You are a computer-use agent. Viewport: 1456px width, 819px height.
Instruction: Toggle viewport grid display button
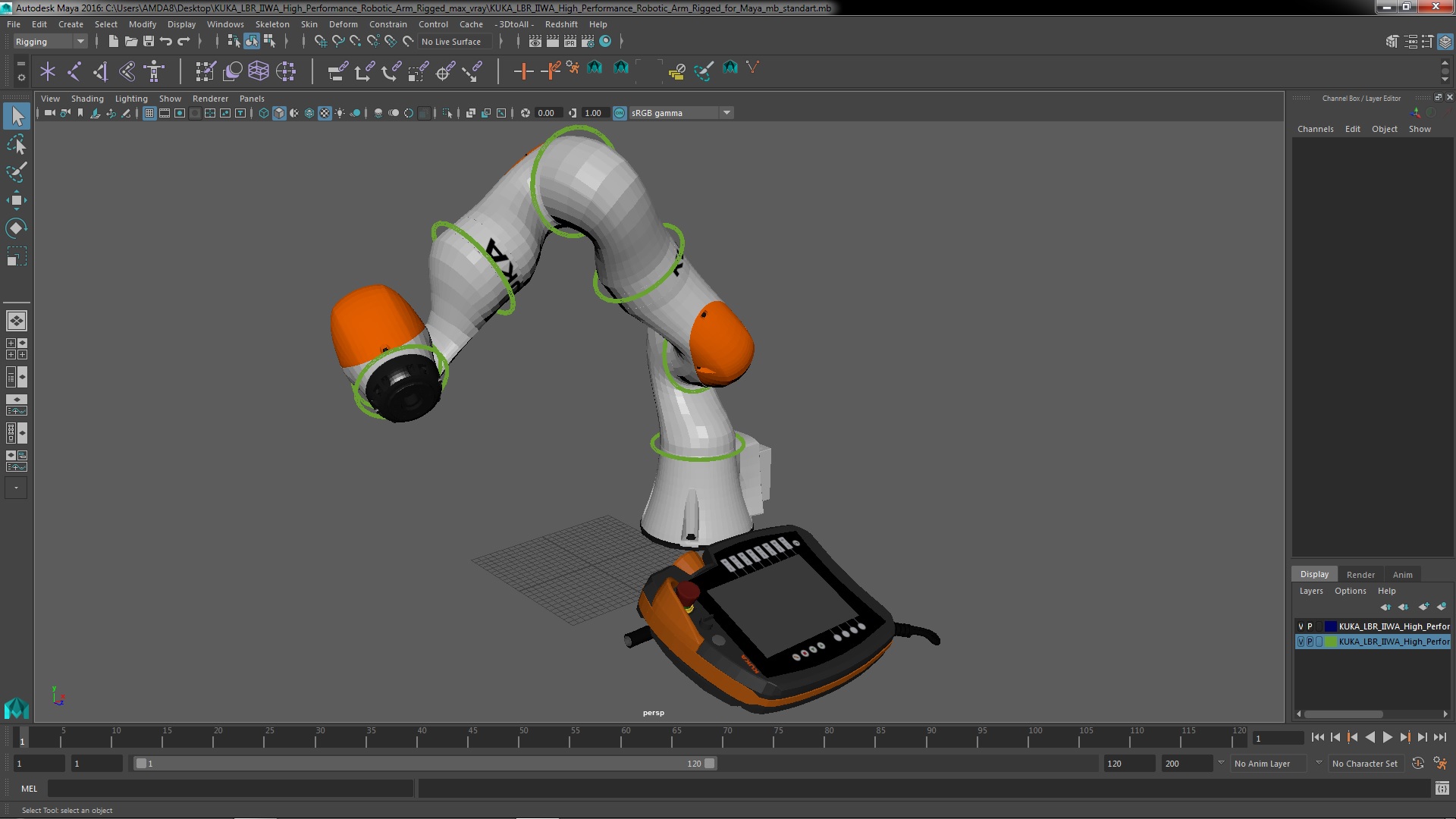coord(149,113)
